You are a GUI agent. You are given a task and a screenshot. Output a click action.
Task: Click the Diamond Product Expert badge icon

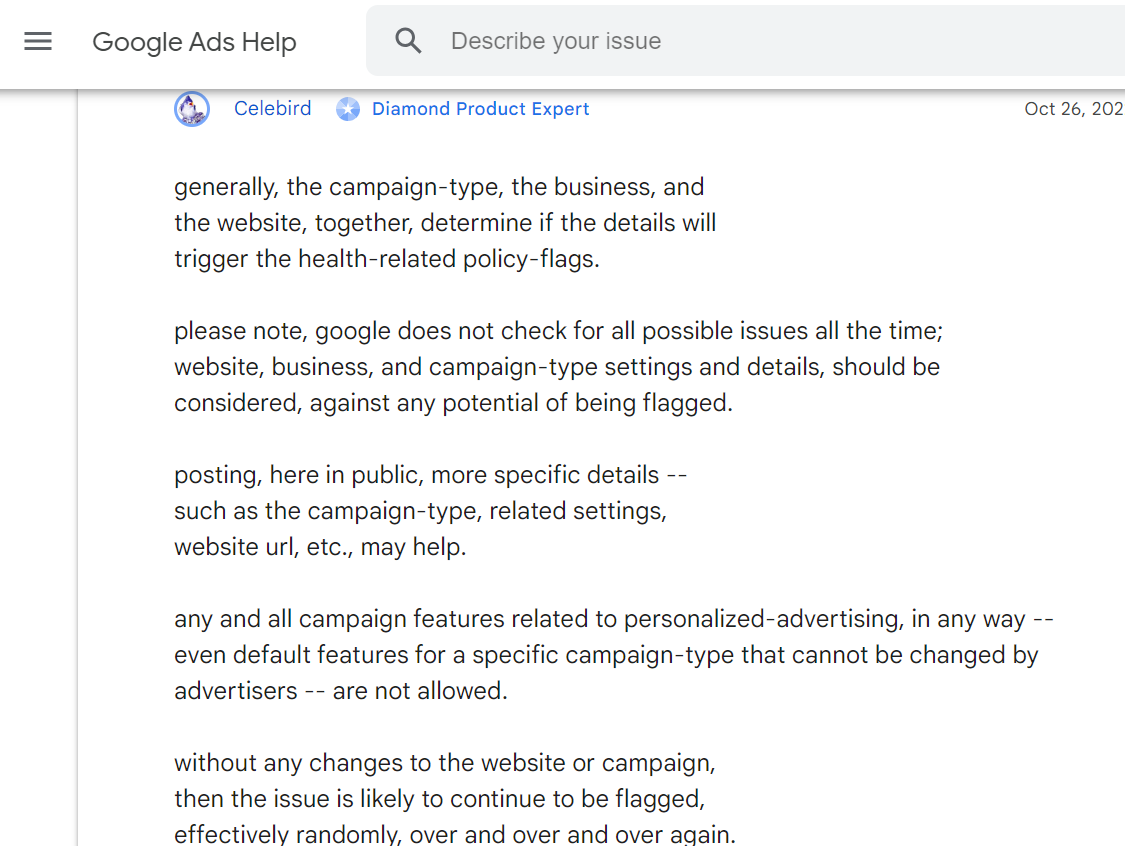tap(348, 109)
